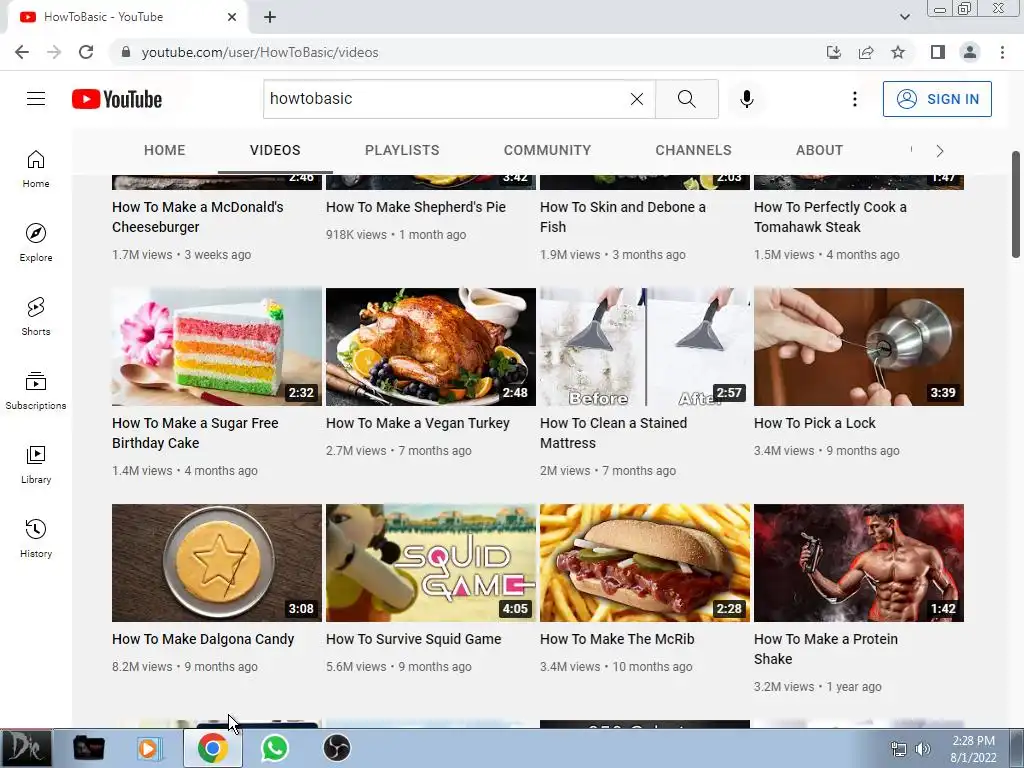Open How To Skin and Debone a Fish
Image resolution: width=1024 pixels, height=768 pixels.
click(622, 217)
